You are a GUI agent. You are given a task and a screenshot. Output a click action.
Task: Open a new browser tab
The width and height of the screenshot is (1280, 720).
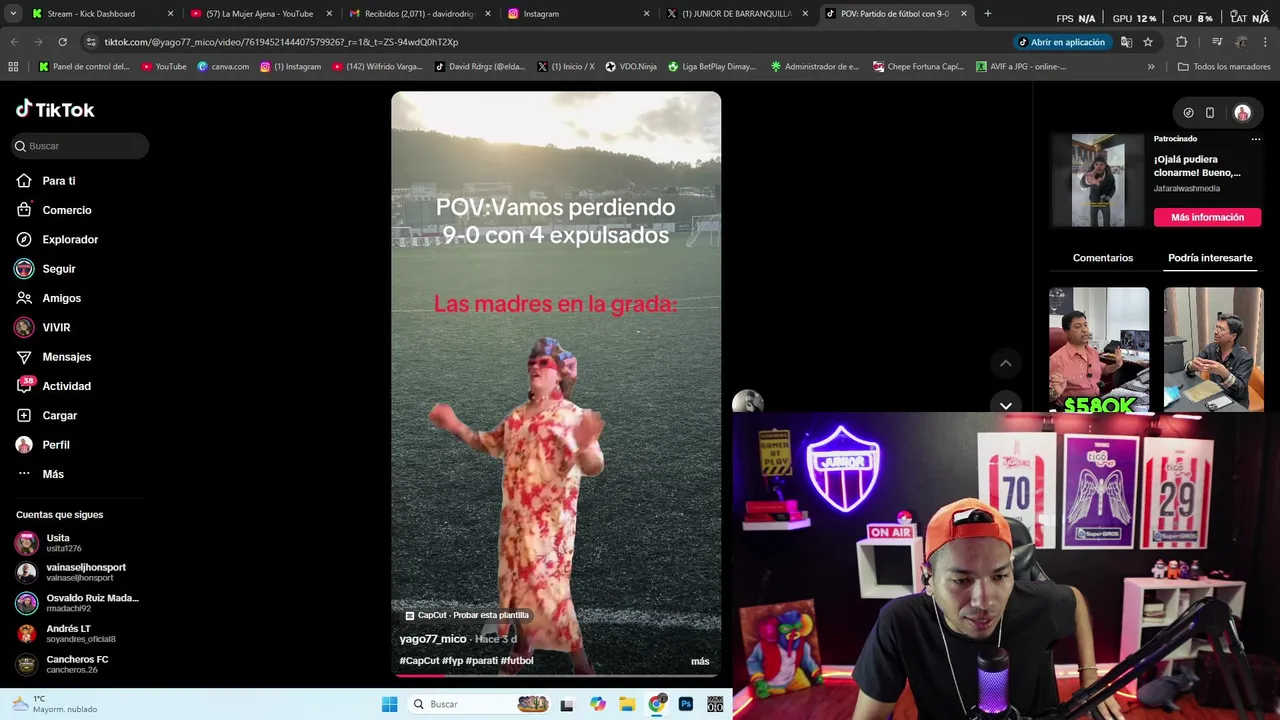click(x=987, y=14)
